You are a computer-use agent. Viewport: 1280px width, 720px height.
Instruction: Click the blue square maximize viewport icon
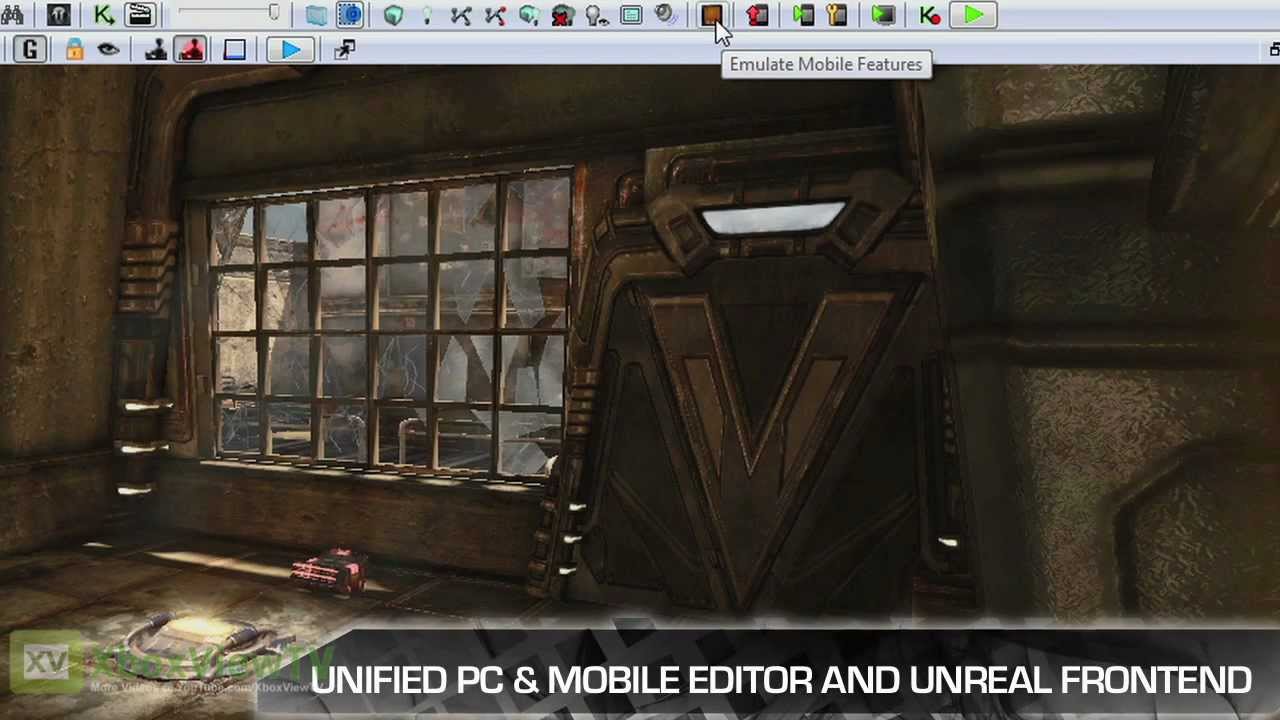[234, 49]
